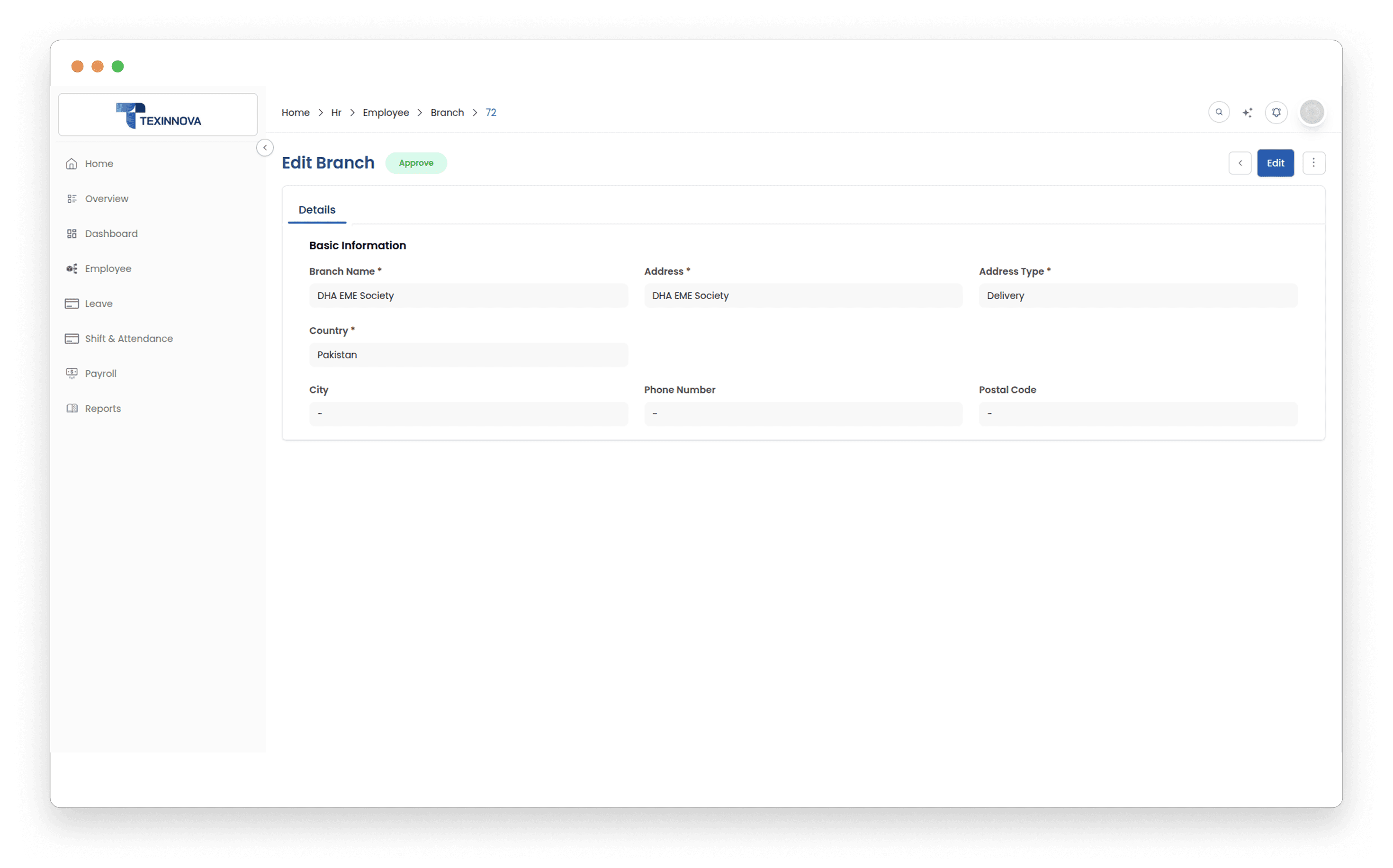Click the Employee breadcrumb link
1393x868 pixels.
click(386, 113)
